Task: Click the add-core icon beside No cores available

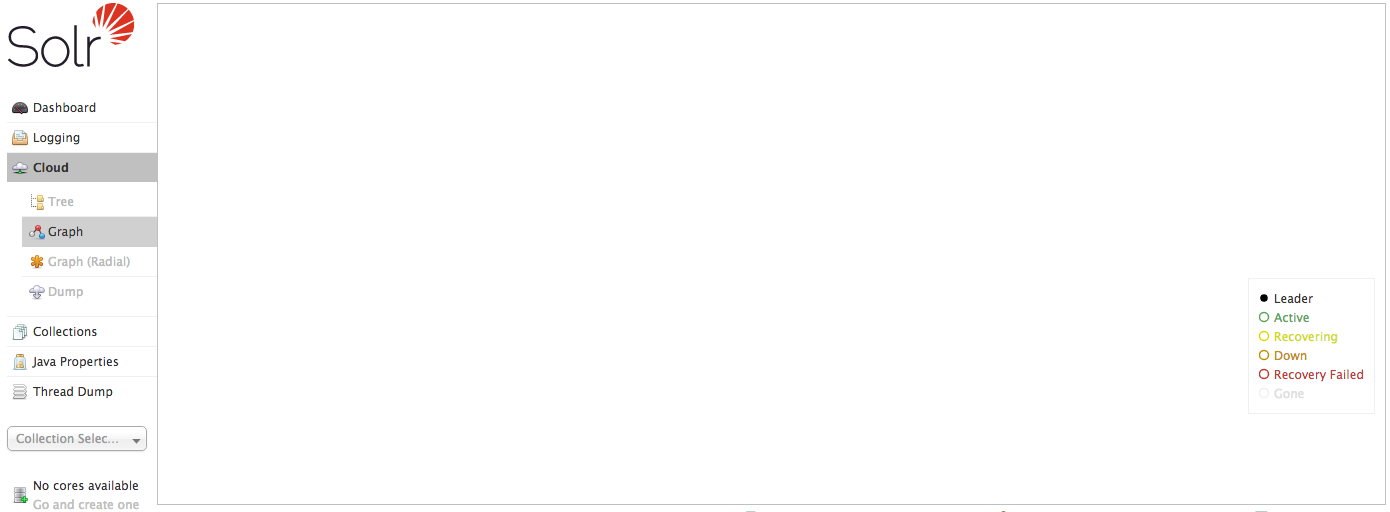Action: (x=20, y=495)
